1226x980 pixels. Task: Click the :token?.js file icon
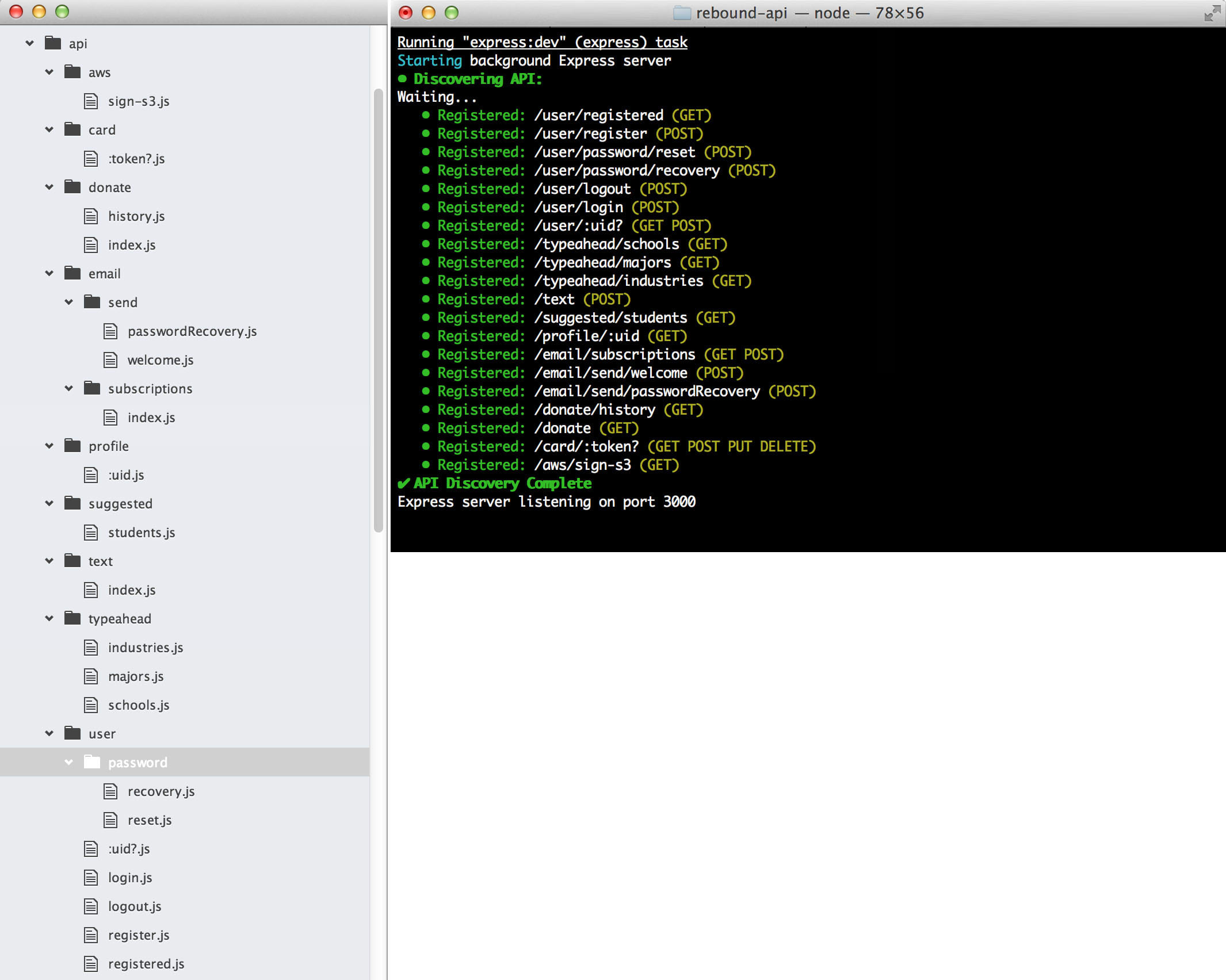91,159
